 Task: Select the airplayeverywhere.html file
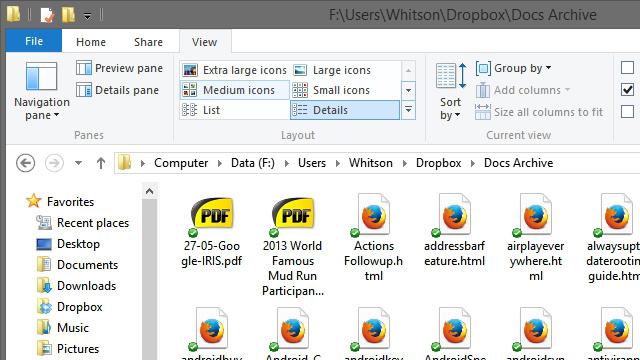pos(536,238)
